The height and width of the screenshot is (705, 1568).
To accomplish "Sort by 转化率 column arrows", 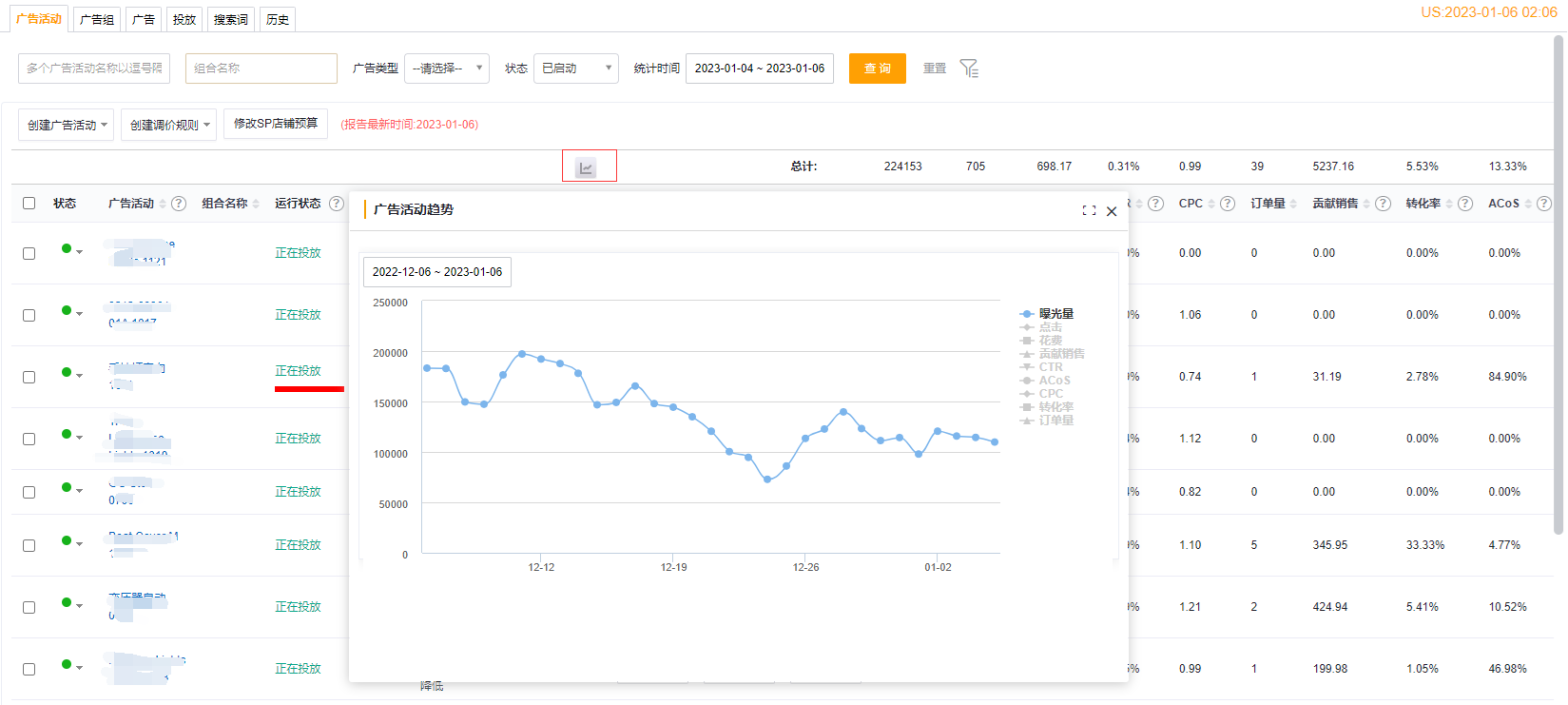I will click(x=1449, y=204).
